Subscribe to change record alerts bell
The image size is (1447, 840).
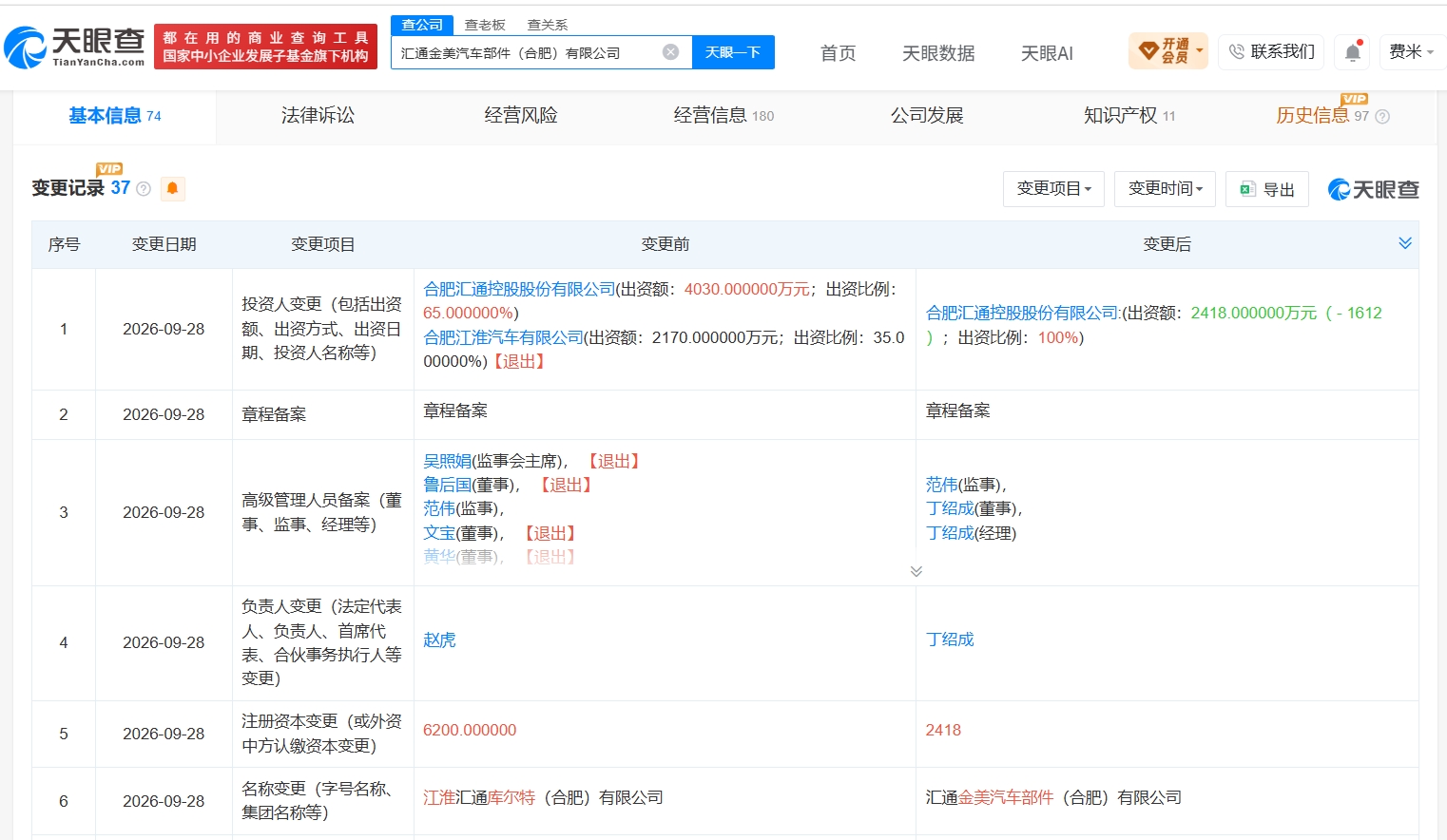click(172, 188)
